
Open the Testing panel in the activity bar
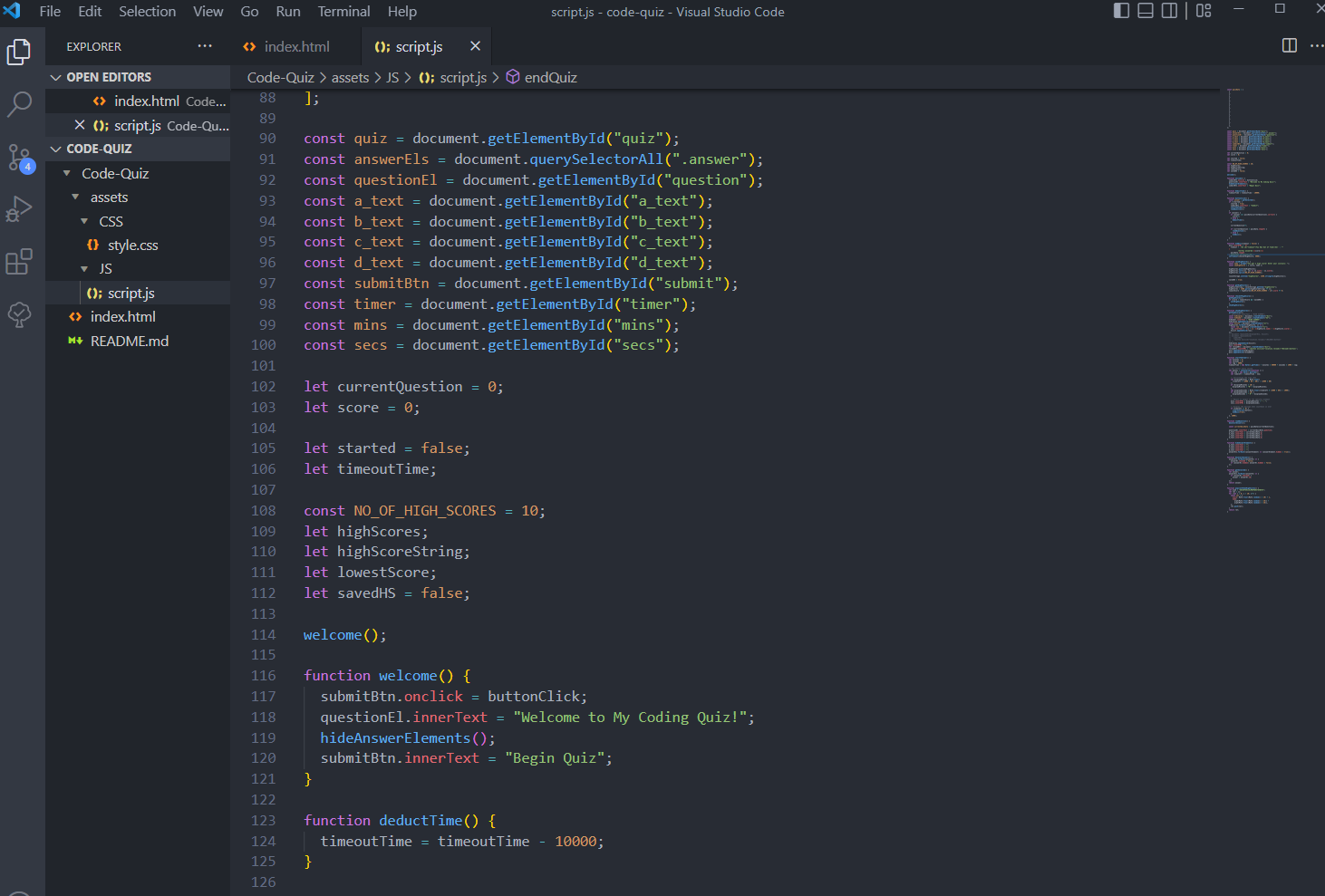[20, 314]
